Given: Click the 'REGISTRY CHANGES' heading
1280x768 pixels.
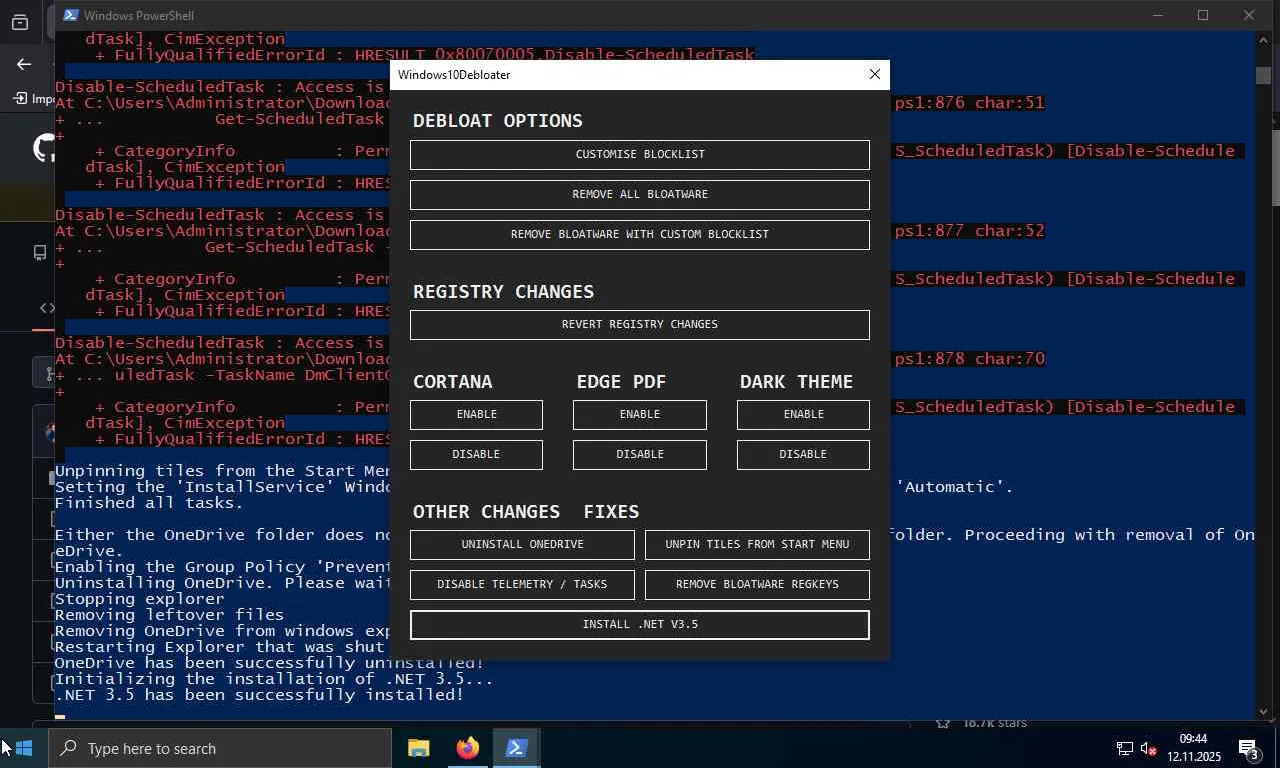Looking at the screenshot, I should (504, 291).
